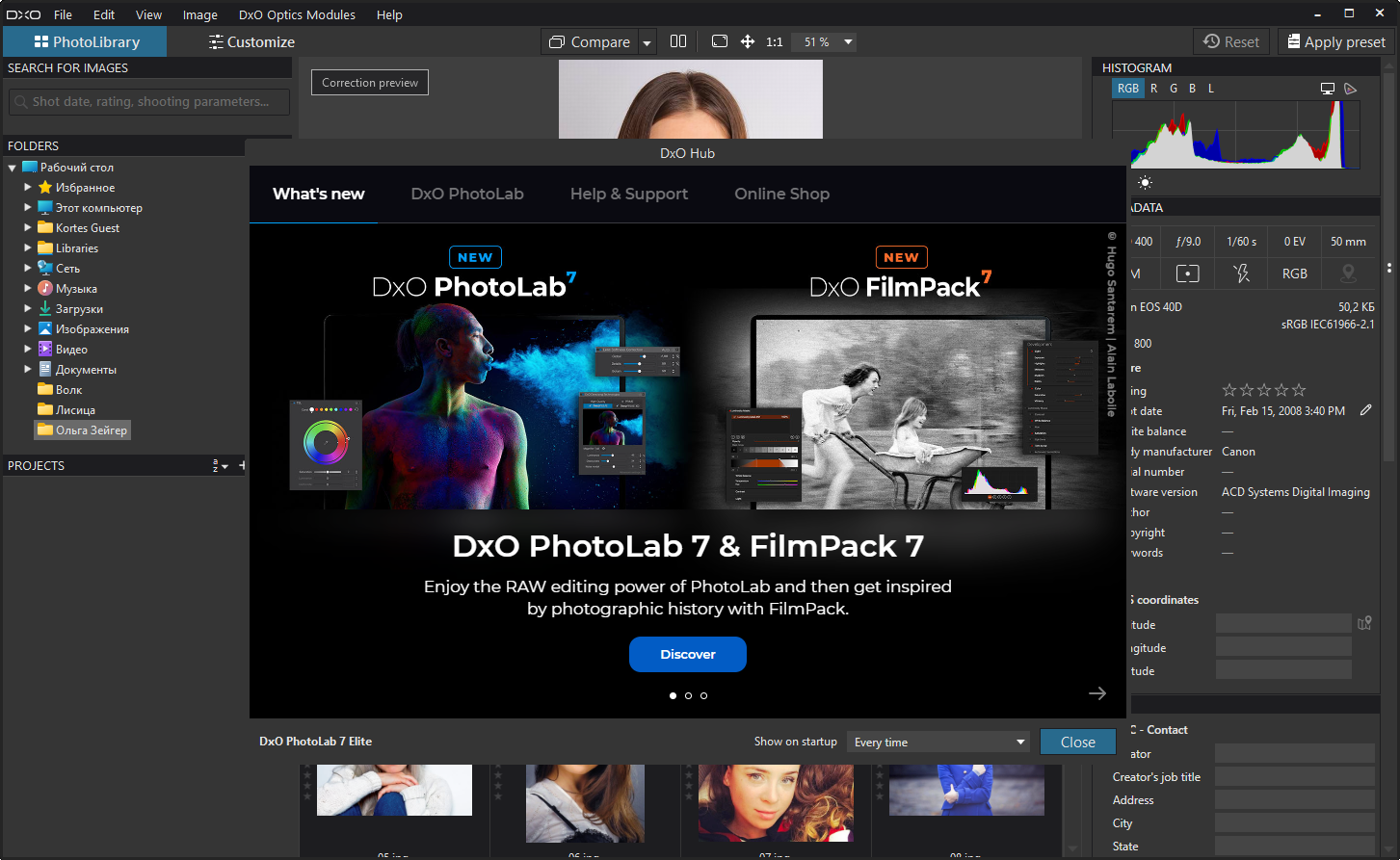Screen dimensions: 1400x860
Task: Show the L luminance histogram
Action: pyautogui.click(x=1211, y=89)
